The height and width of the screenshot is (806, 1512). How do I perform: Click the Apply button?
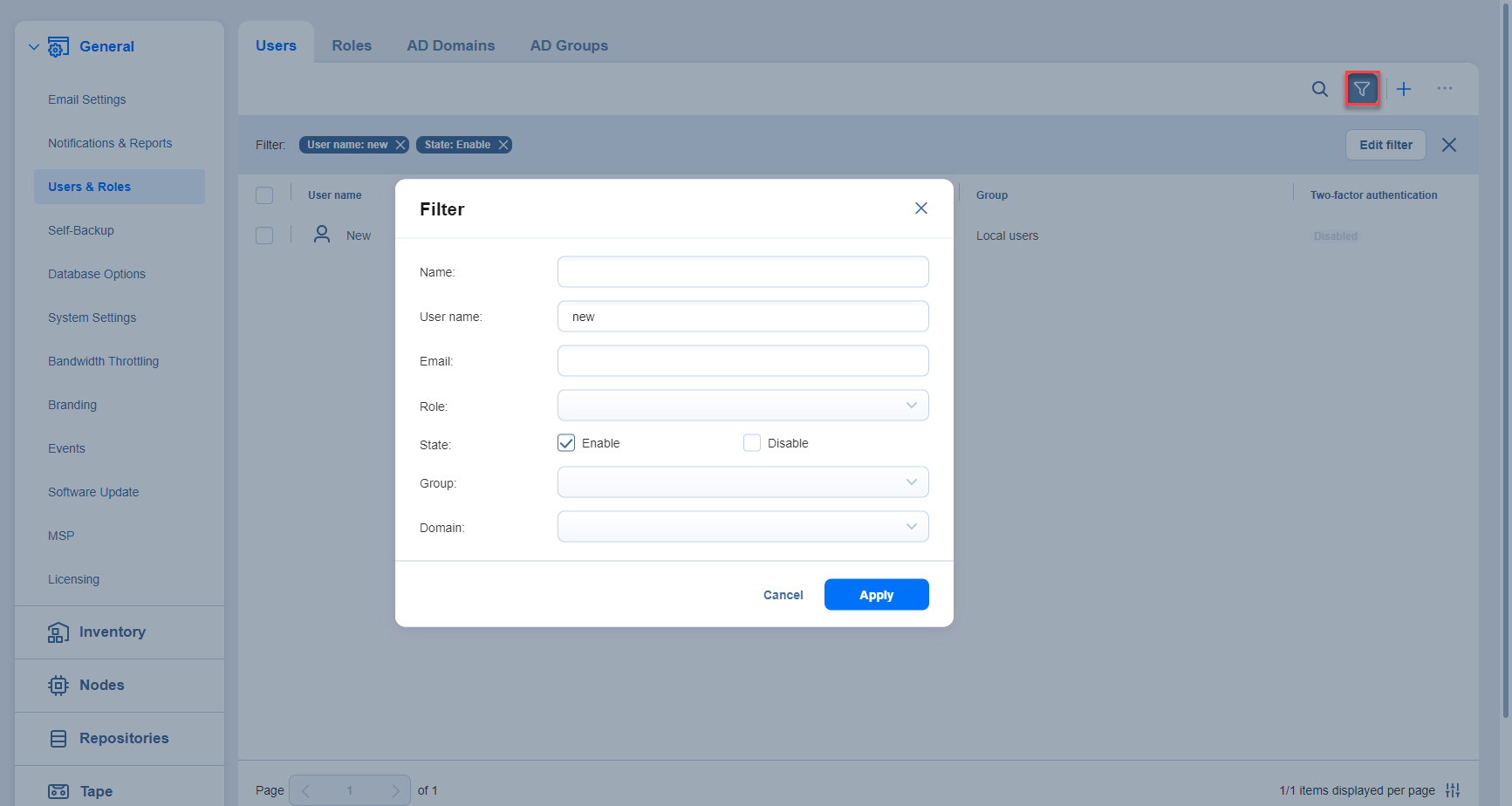(876, 595)
